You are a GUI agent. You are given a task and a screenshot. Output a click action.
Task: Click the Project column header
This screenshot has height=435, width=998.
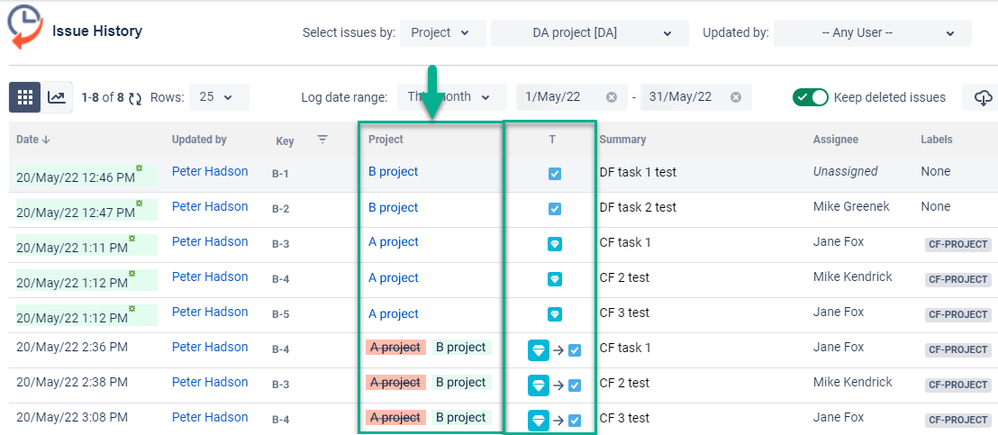(386, 139)
